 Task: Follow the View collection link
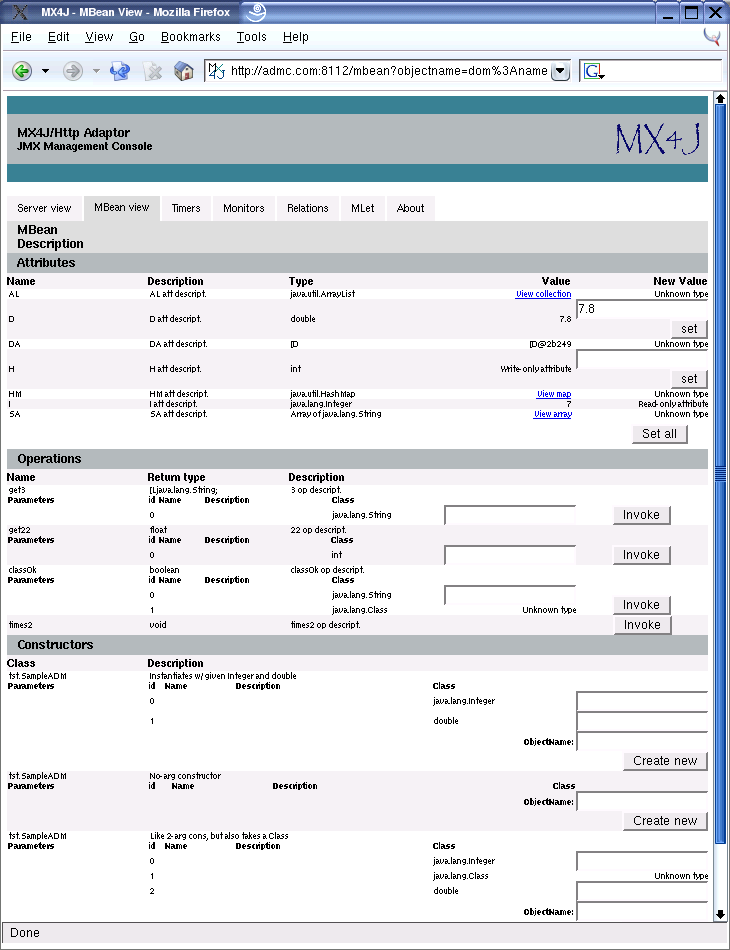point(543,294)
